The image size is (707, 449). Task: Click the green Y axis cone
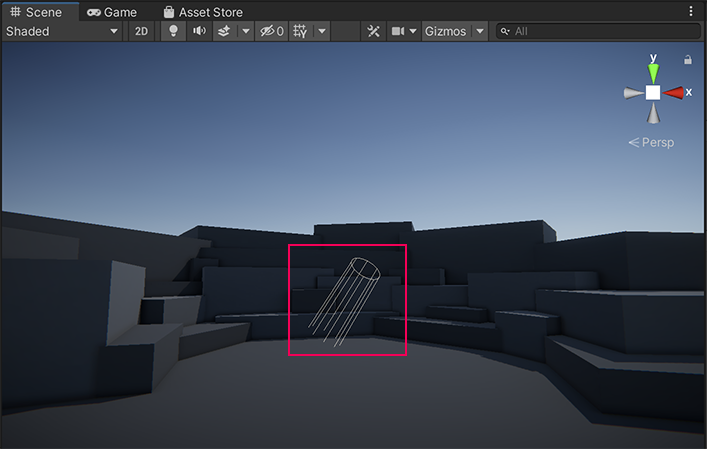653,71
